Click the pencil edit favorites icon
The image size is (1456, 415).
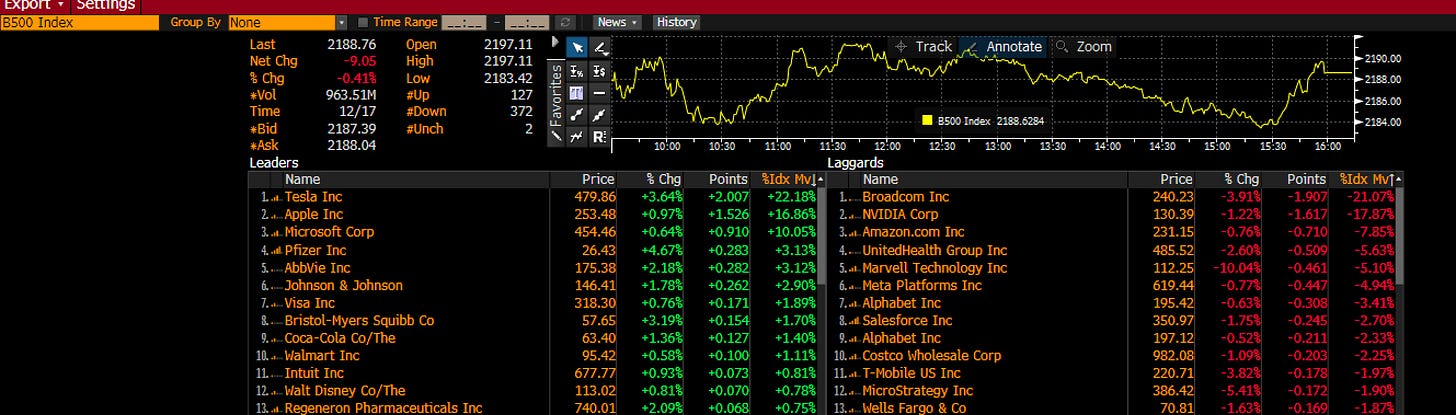pos(556,136)
